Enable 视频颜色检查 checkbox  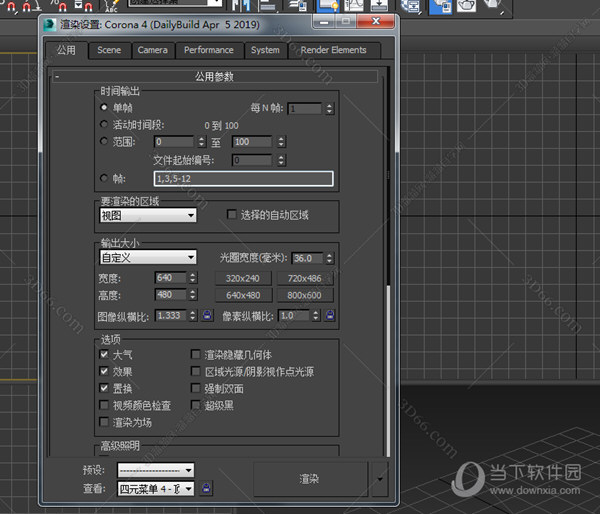104,405
